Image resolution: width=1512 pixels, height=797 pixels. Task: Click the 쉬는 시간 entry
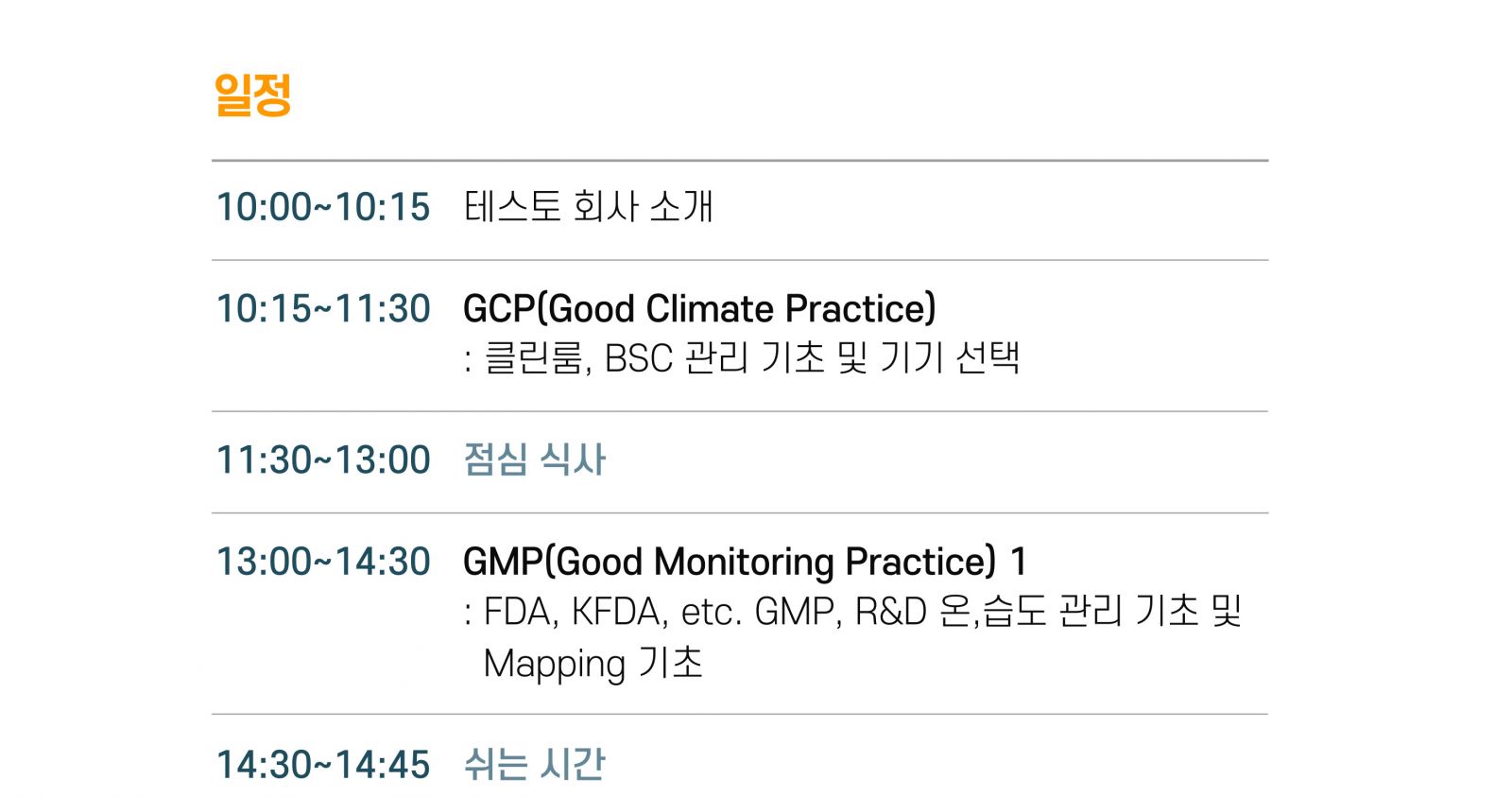534,764
